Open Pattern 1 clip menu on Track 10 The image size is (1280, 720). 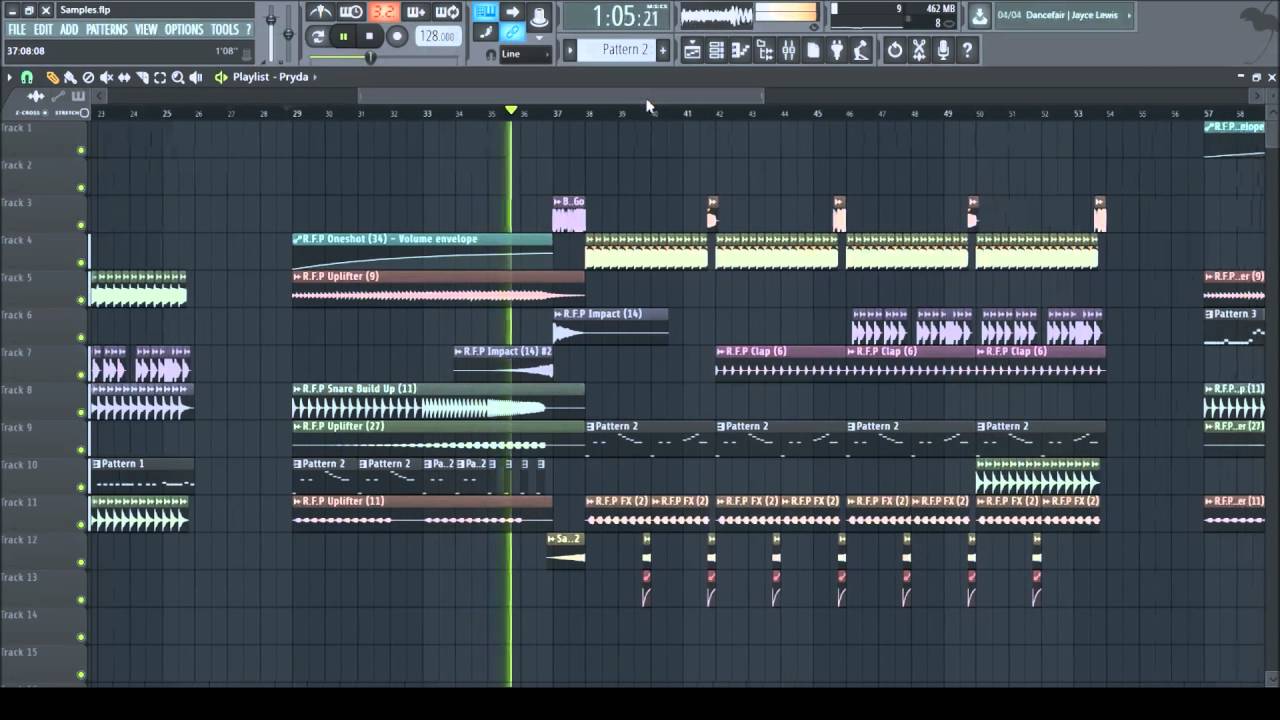click(96, 464)
